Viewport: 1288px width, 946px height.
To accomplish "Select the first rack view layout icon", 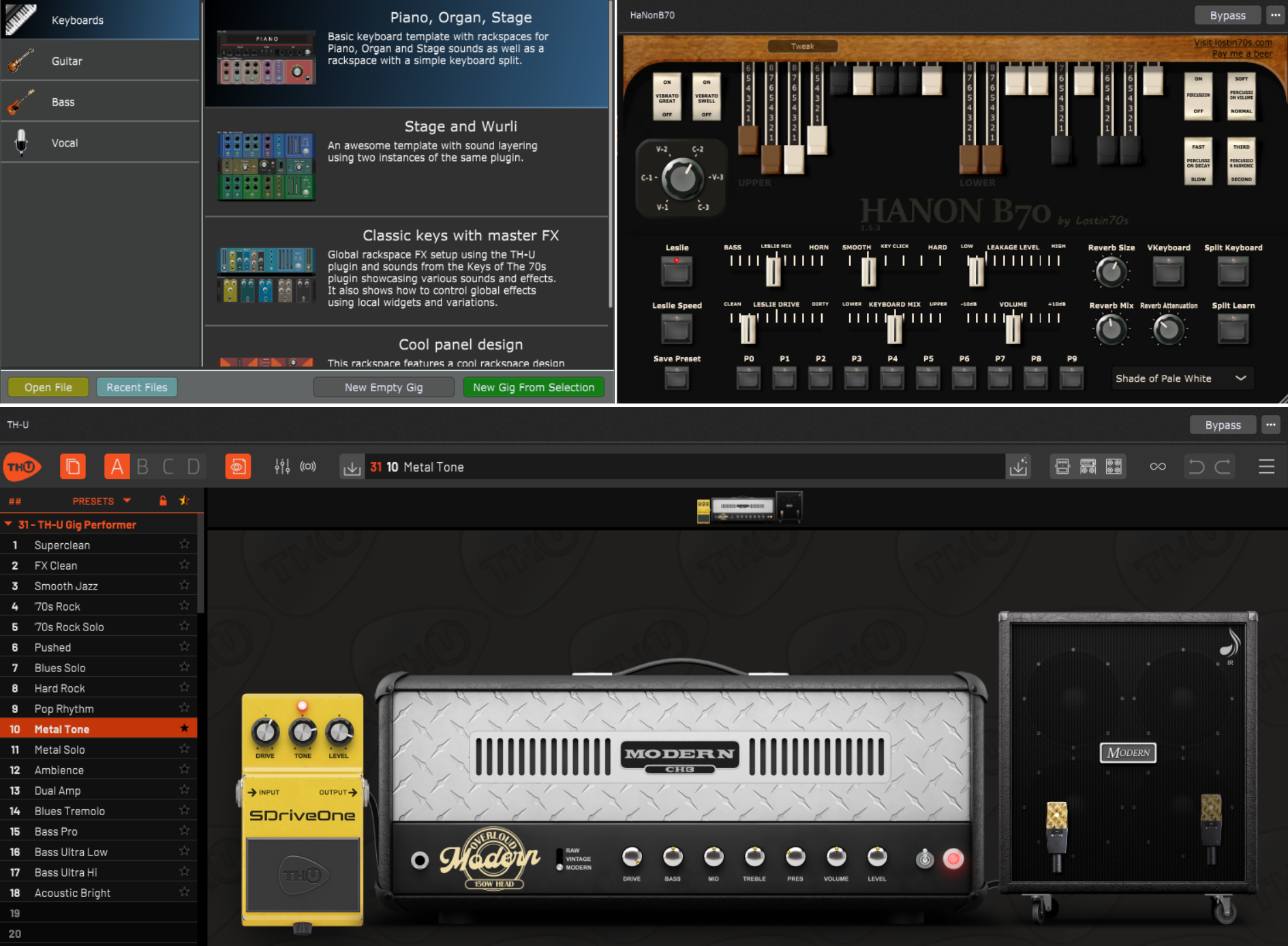I will tap(1062, 467).
